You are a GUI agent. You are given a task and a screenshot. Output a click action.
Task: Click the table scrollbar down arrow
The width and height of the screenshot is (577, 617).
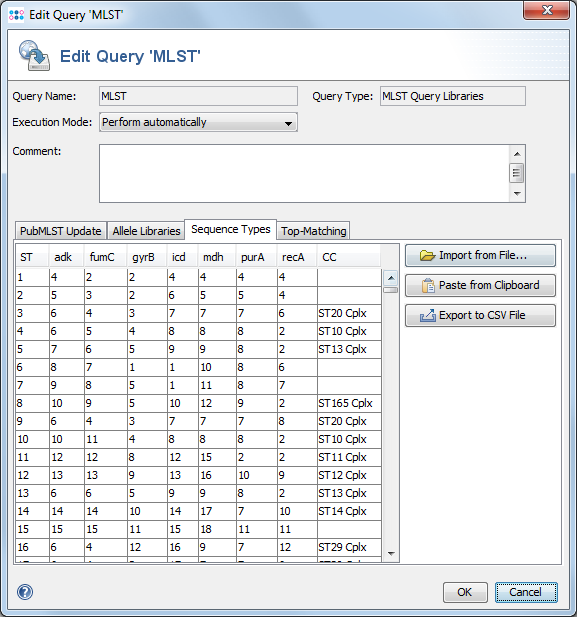click(x=391, y=554)
